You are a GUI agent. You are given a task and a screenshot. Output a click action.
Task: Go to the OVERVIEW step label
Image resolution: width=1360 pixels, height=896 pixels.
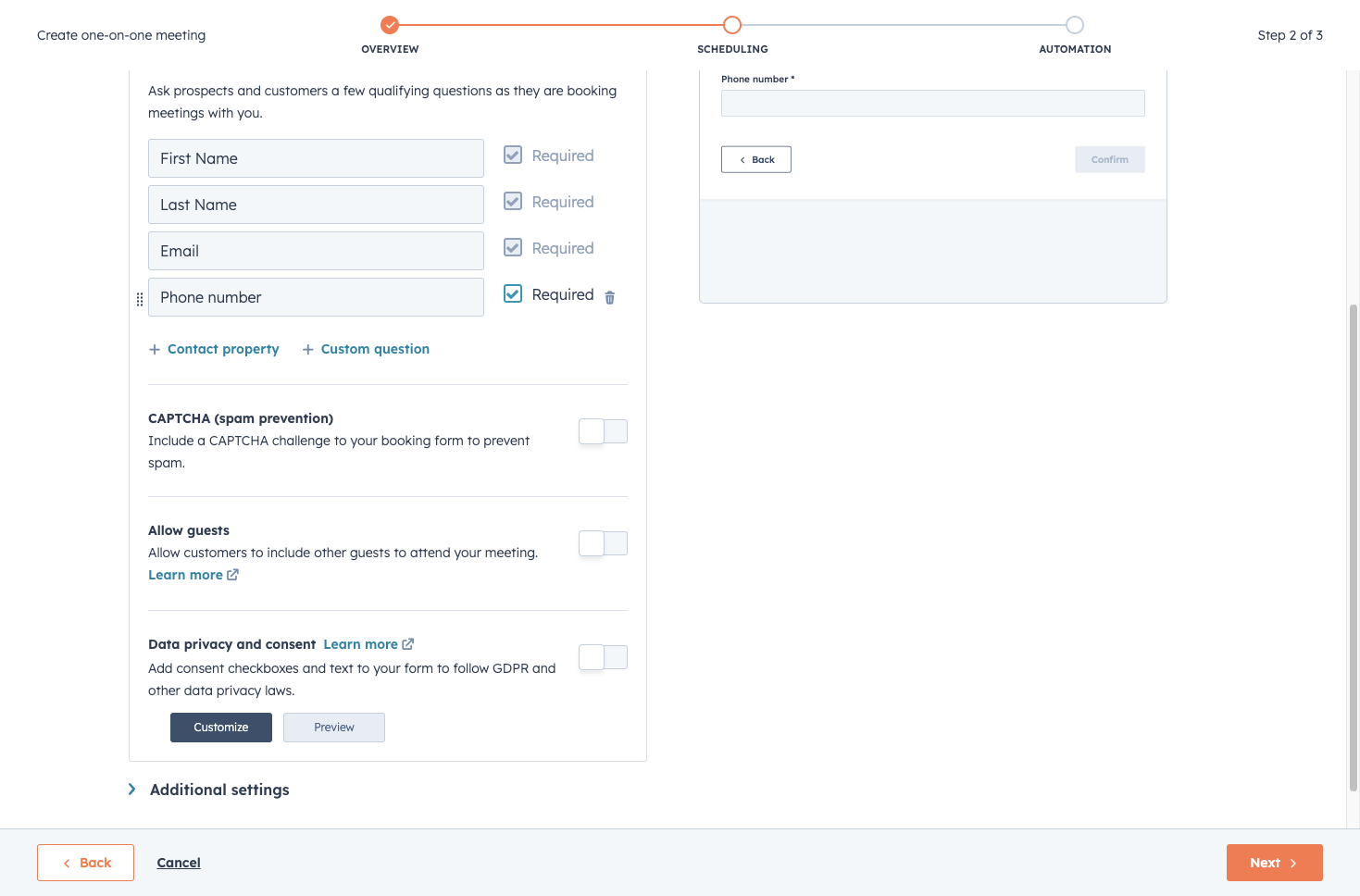point(390,49)
